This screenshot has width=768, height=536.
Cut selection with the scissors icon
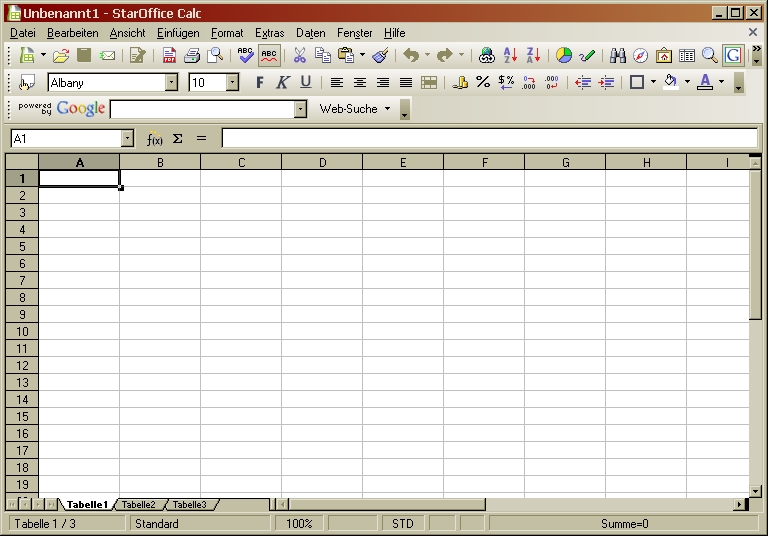[299, 55]
